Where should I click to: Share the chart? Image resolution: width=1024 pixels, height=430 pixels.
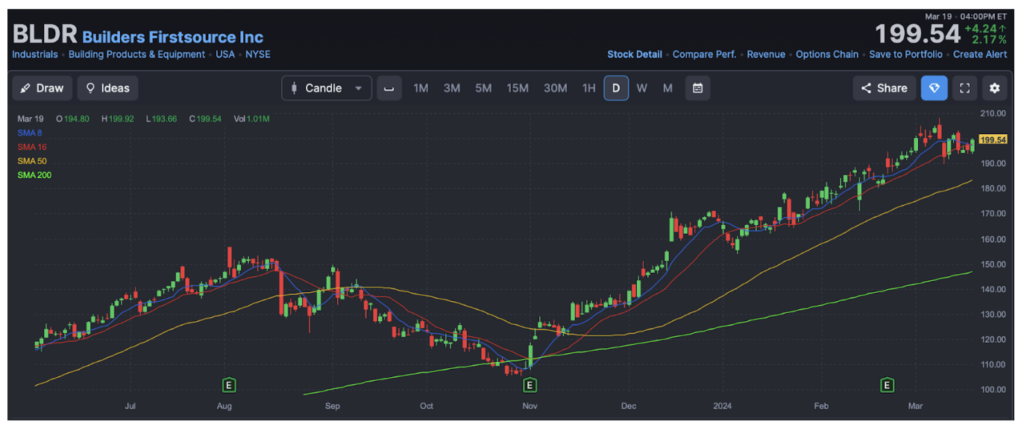click(884, 88)
